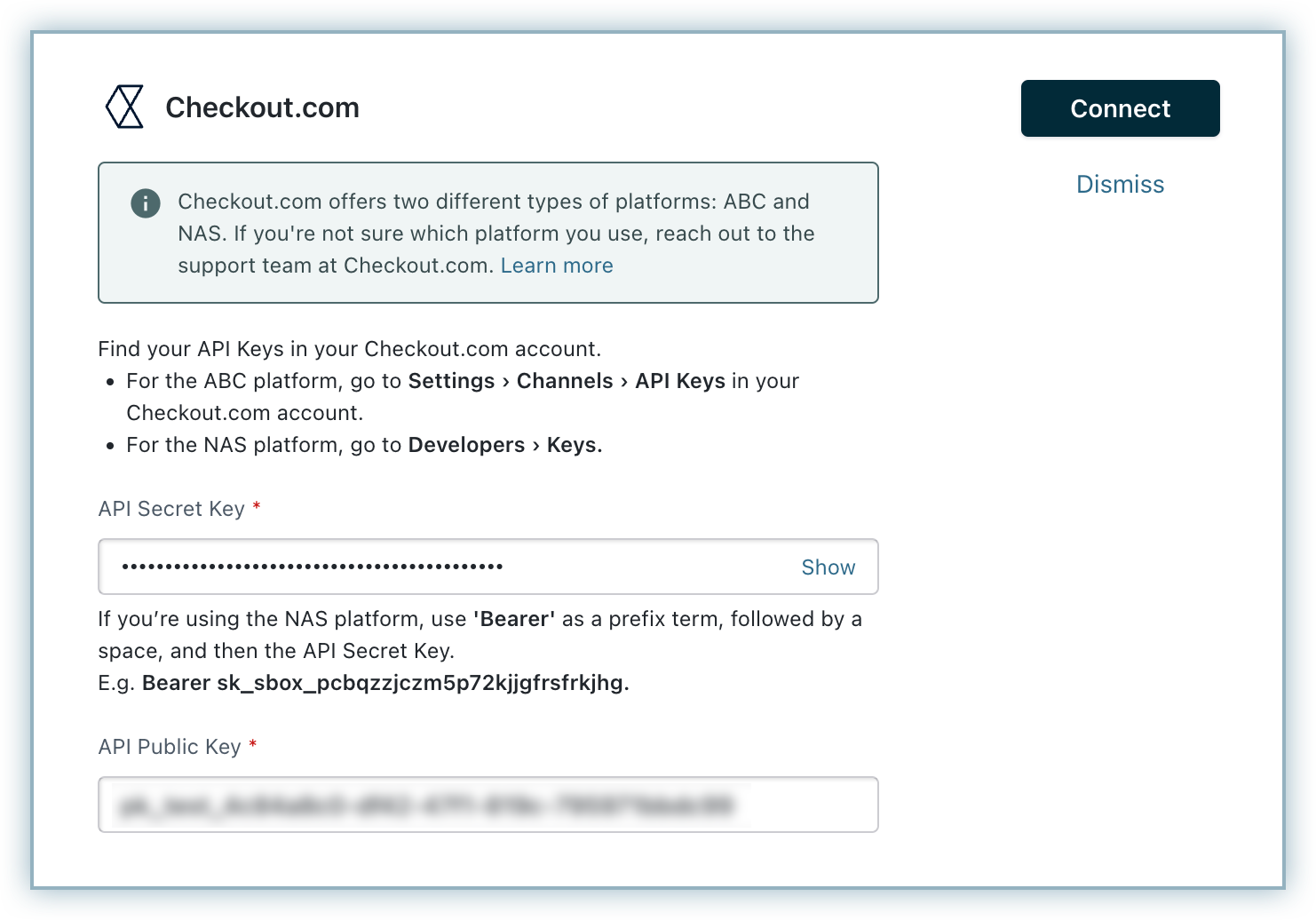Click the bold Channels text in instructions
The image size is (1316, 920).
(x=565, y=381)
